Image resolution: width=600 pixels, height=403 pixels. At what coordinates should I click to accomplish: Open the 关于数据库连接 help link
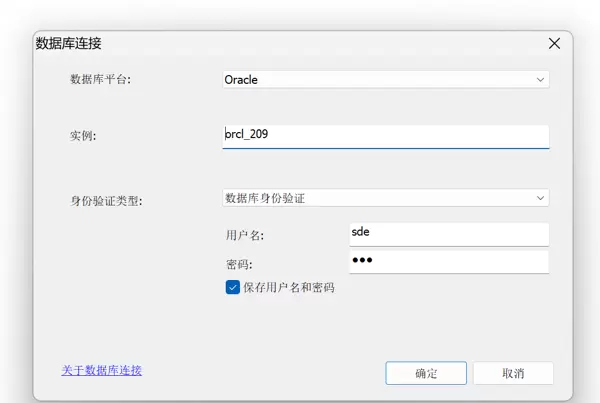[102, 370]
